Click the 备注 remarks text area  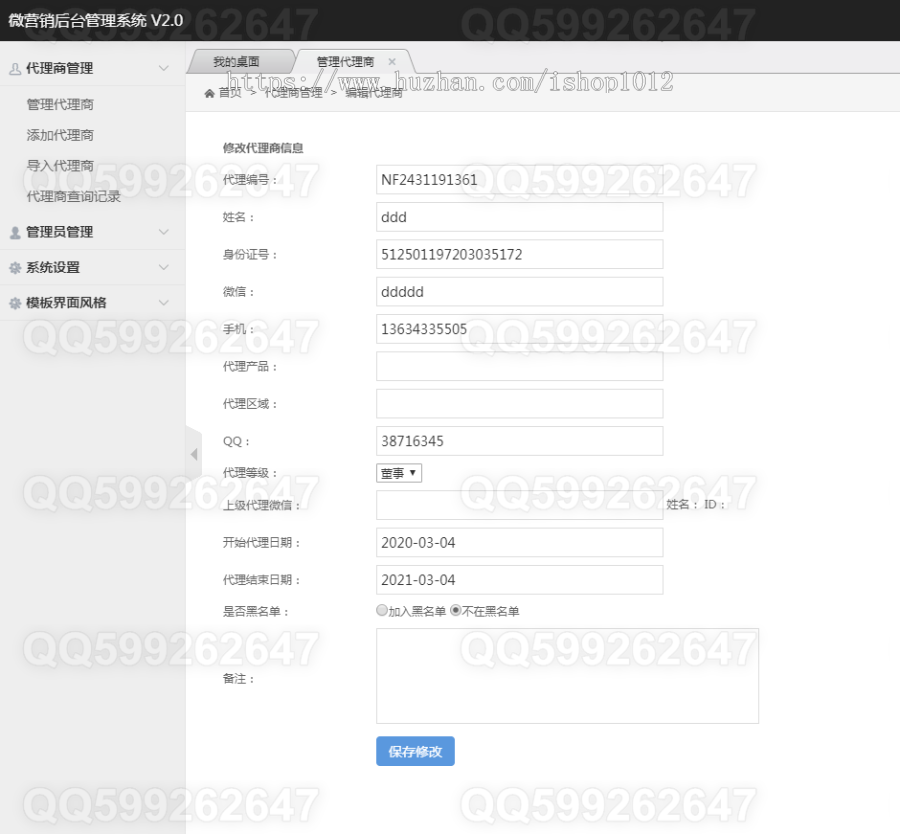pos(567,675)
